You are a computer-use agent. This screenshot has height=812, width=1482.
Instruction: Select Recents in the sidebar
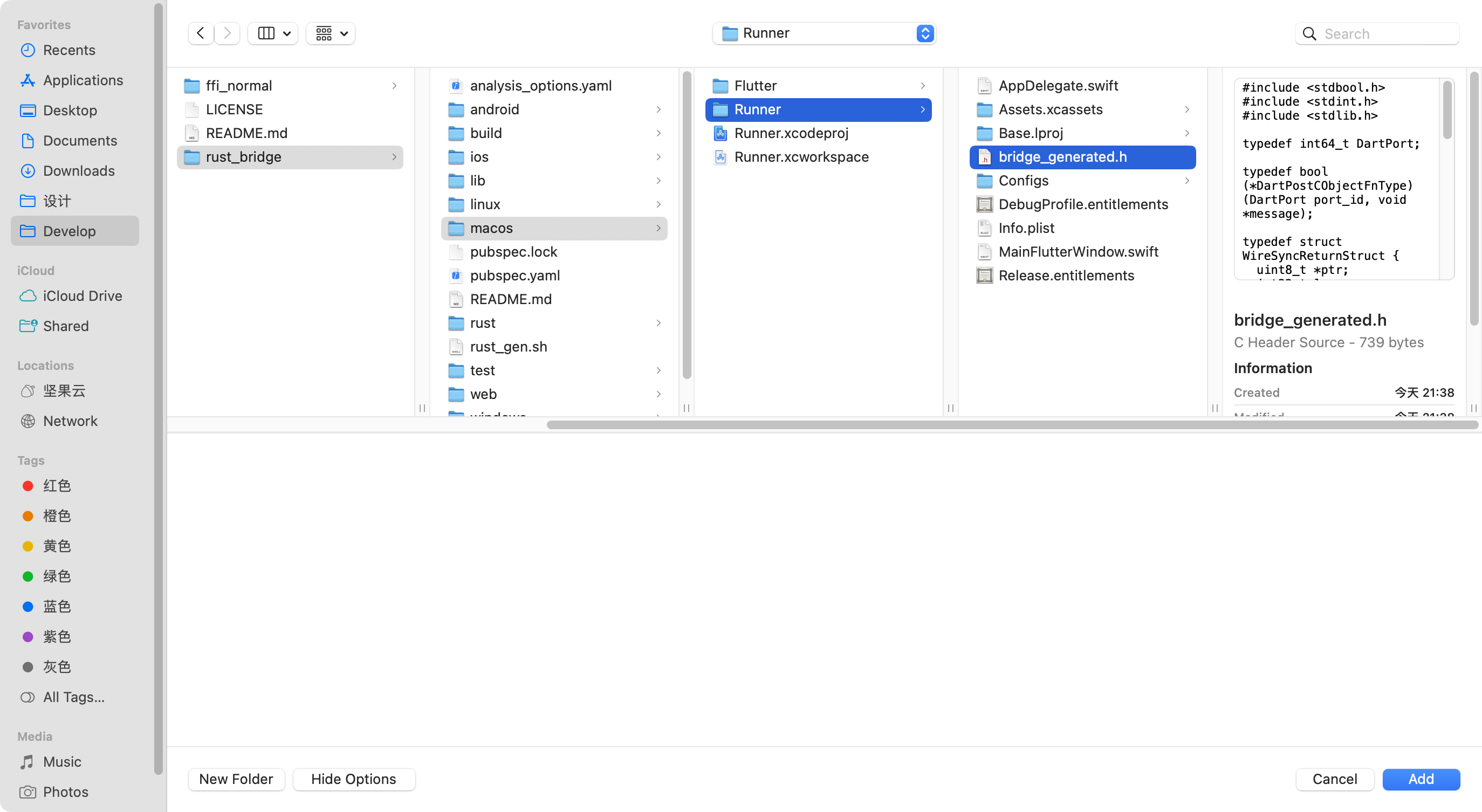[x=69, y=50]
